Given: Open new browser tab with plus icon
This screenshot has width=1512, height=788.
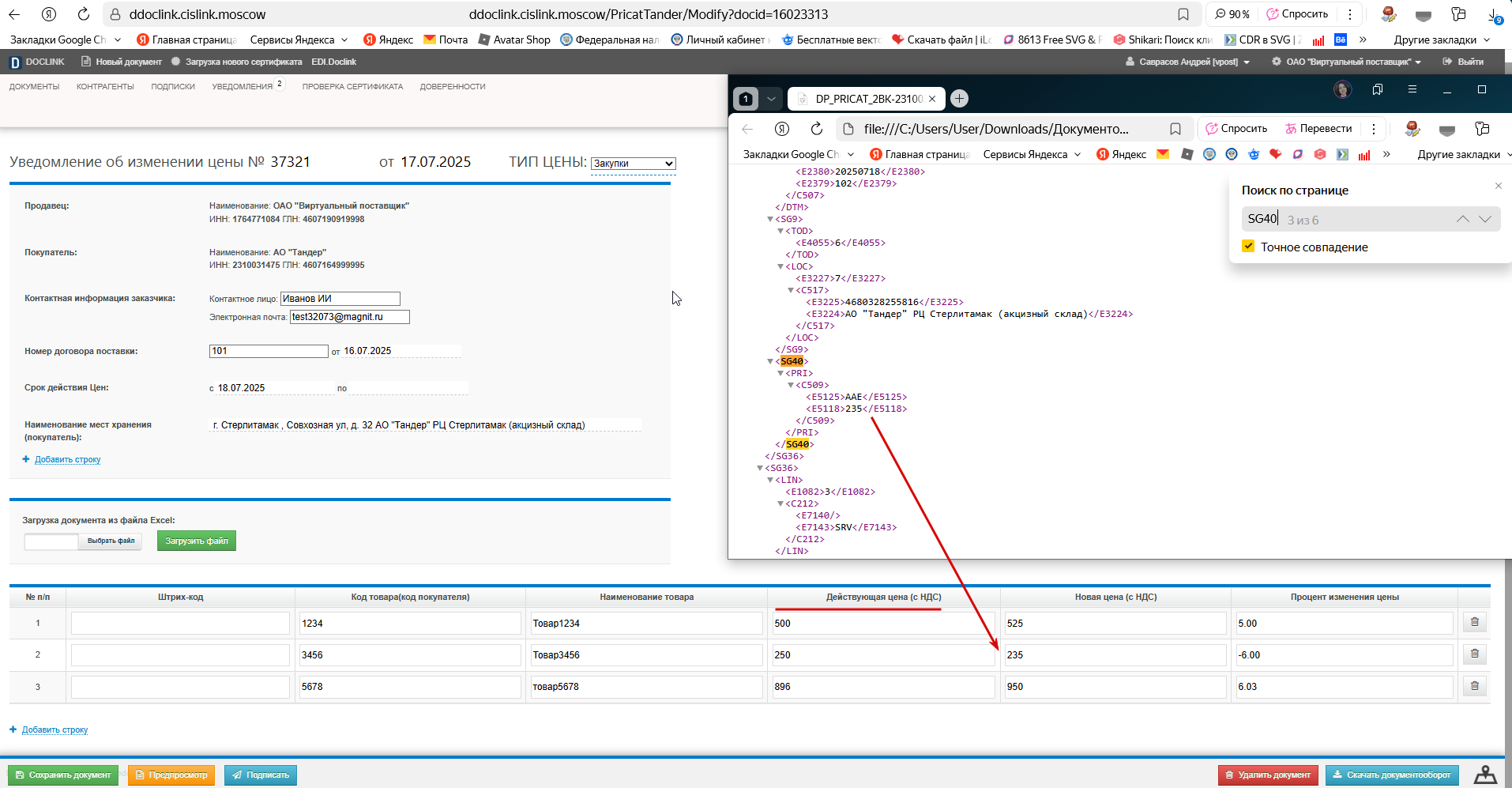Looking at the screenshot, I should (x=959, y=99).
